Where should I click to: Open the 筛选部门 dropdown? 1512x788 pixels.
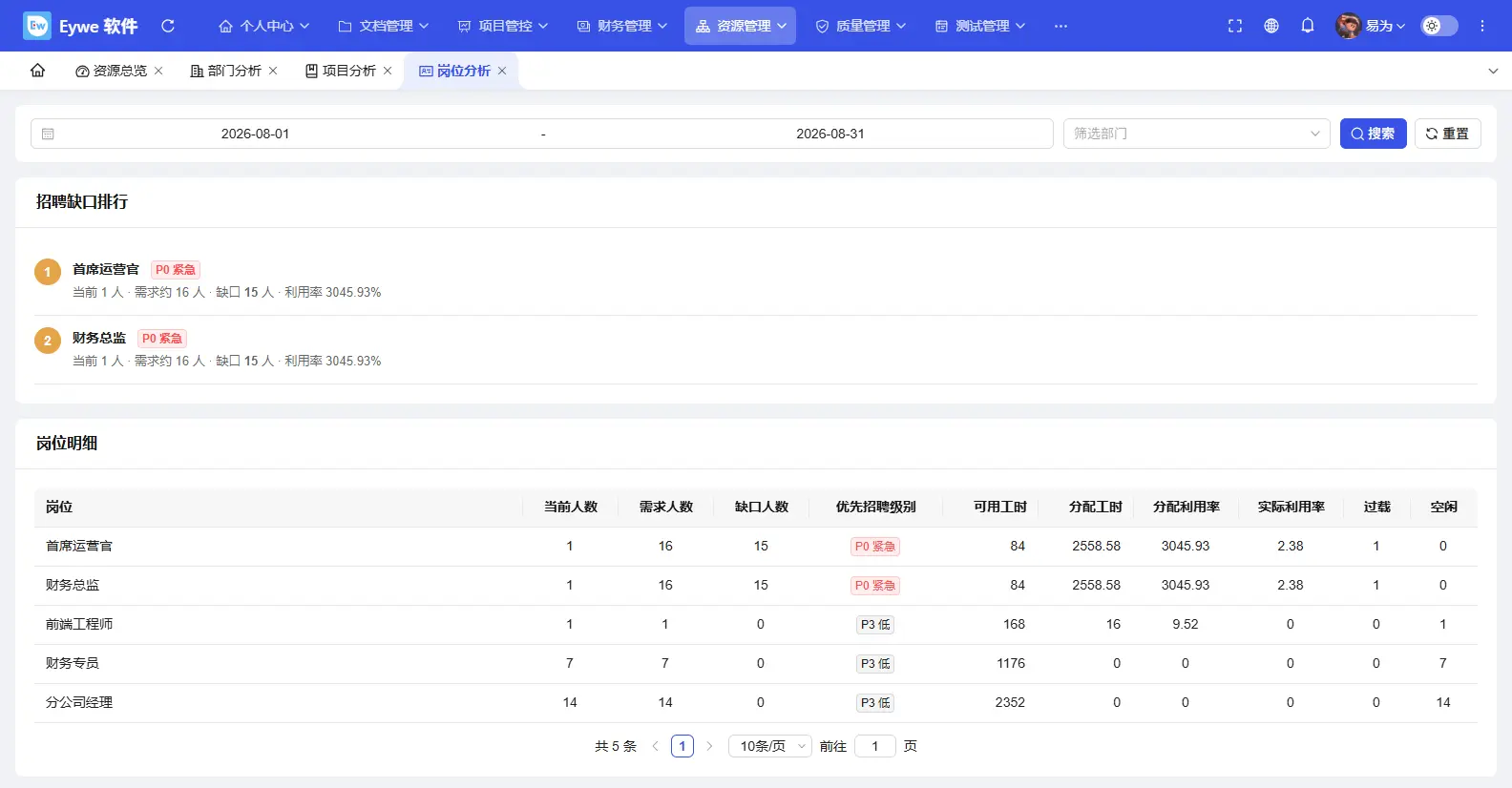1197,134
